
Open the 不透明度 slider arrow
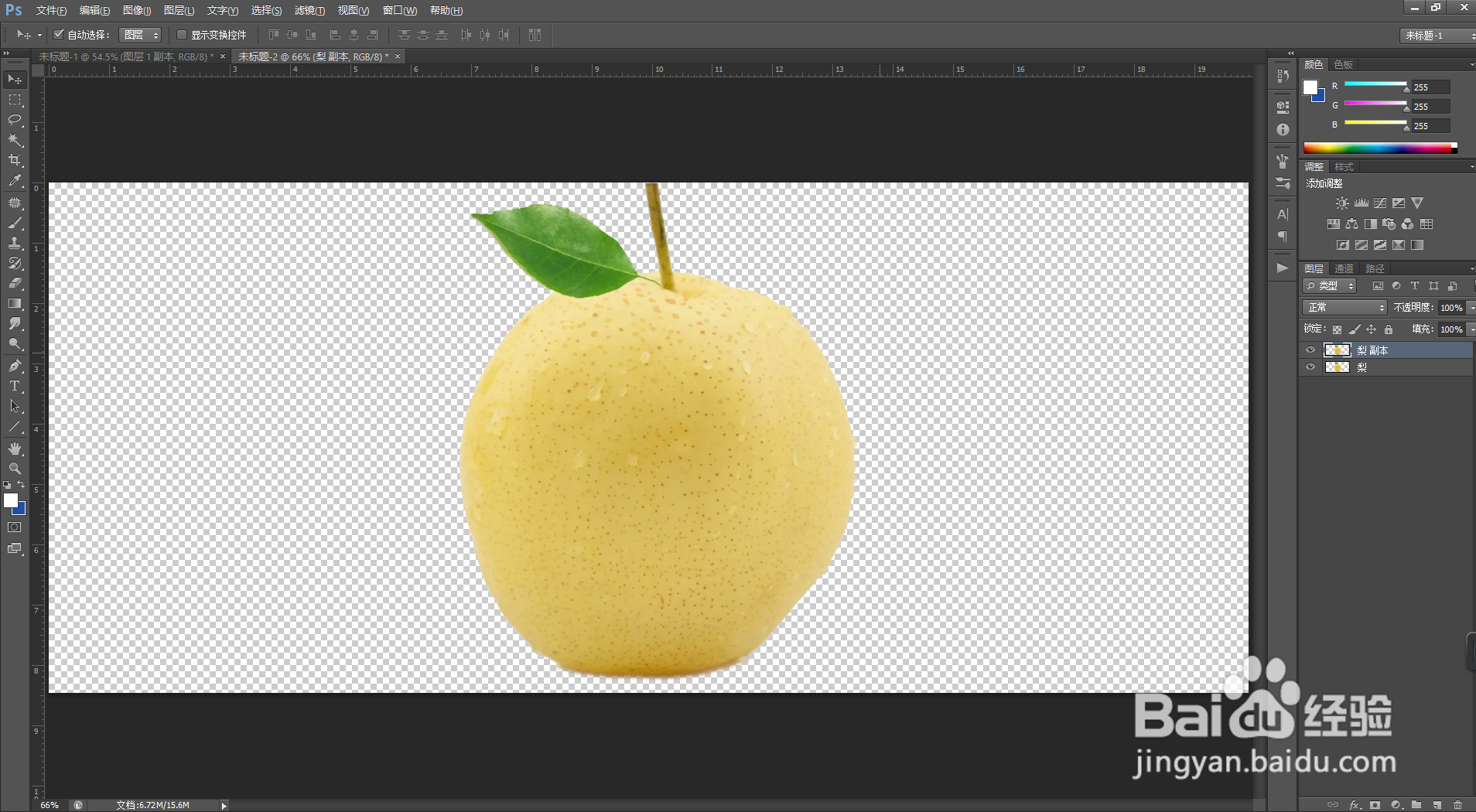pyautogui.click(x=1471, y=308)
